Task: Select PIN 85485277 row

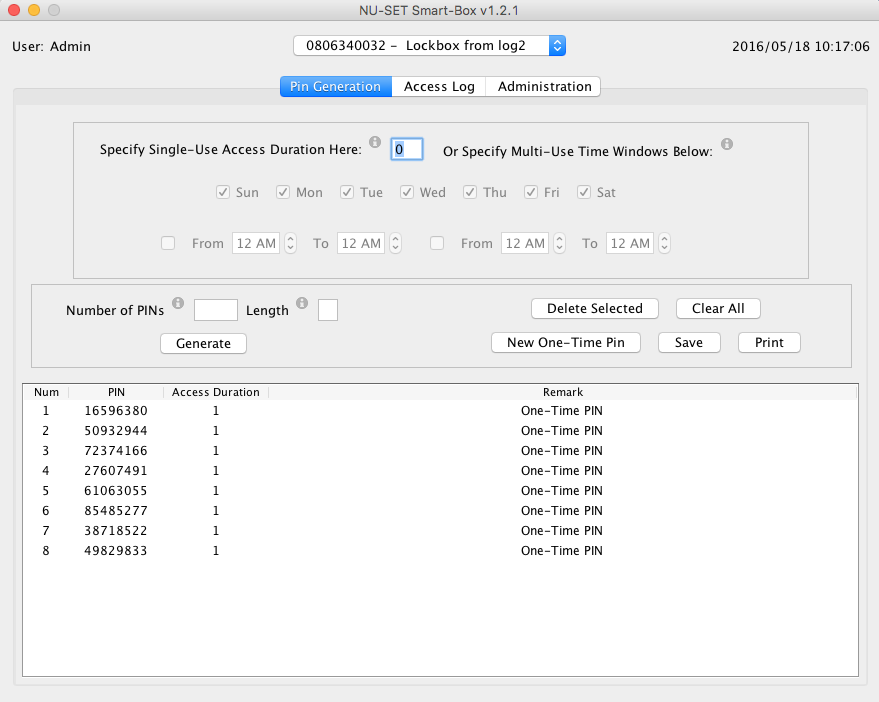Action: pos(440,511)
